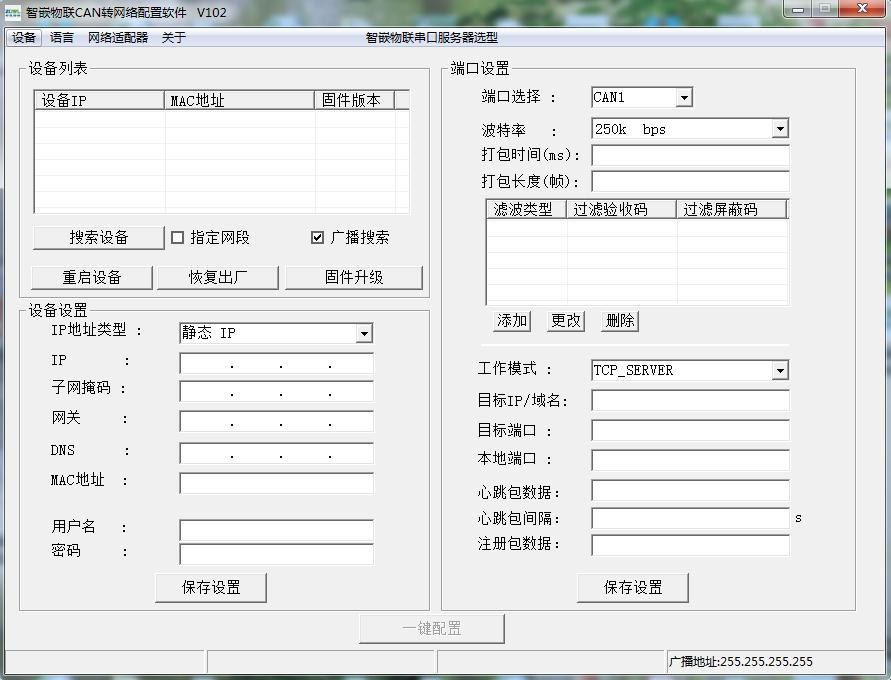Click the 重启设备 button

[x=92, y=277]
